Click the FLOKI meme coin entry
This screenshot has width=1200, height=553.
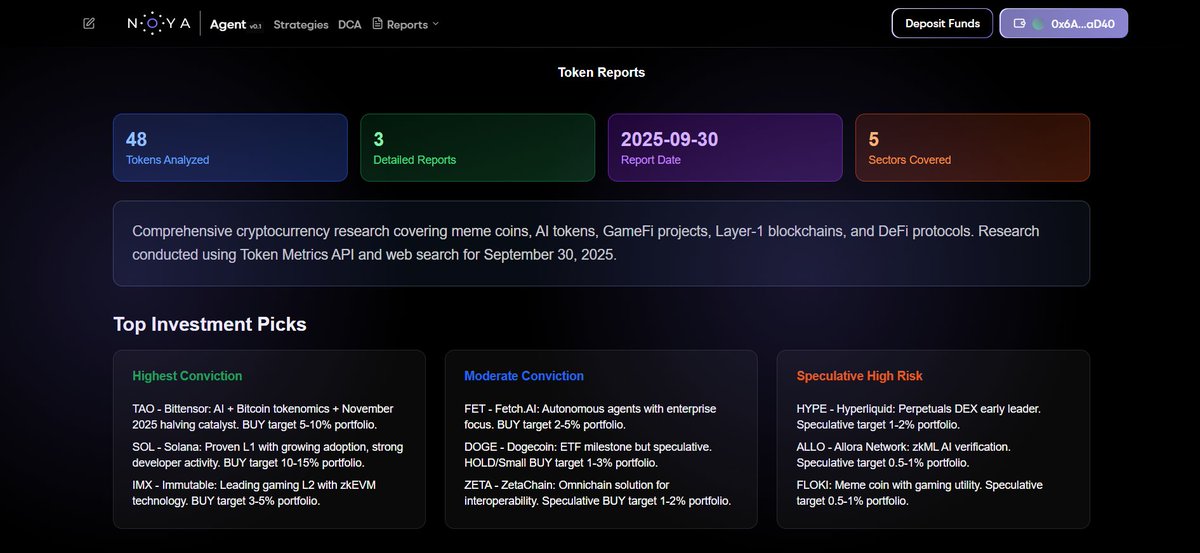coord(919,493)
